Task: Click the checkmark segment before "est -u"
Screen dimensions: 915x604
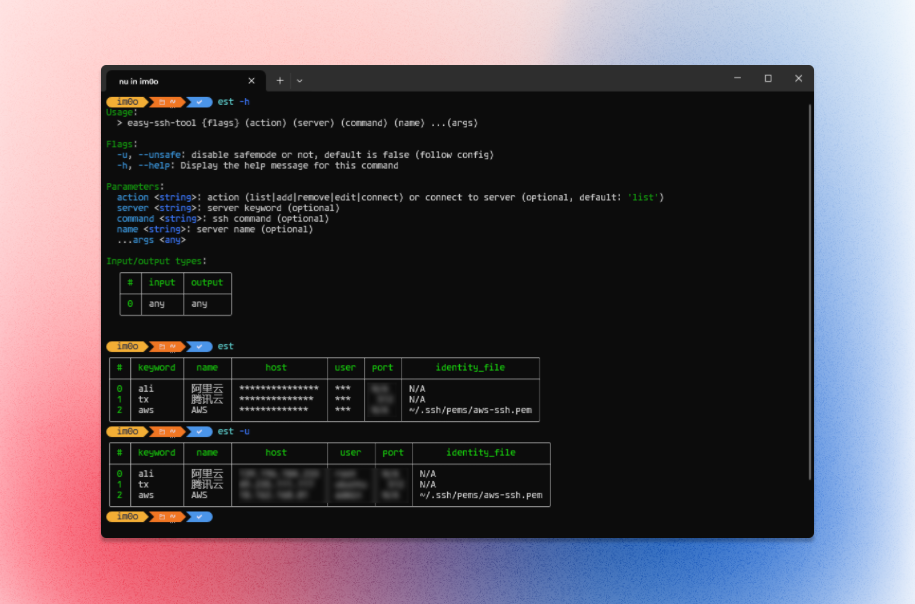Action: coord(199,432)
